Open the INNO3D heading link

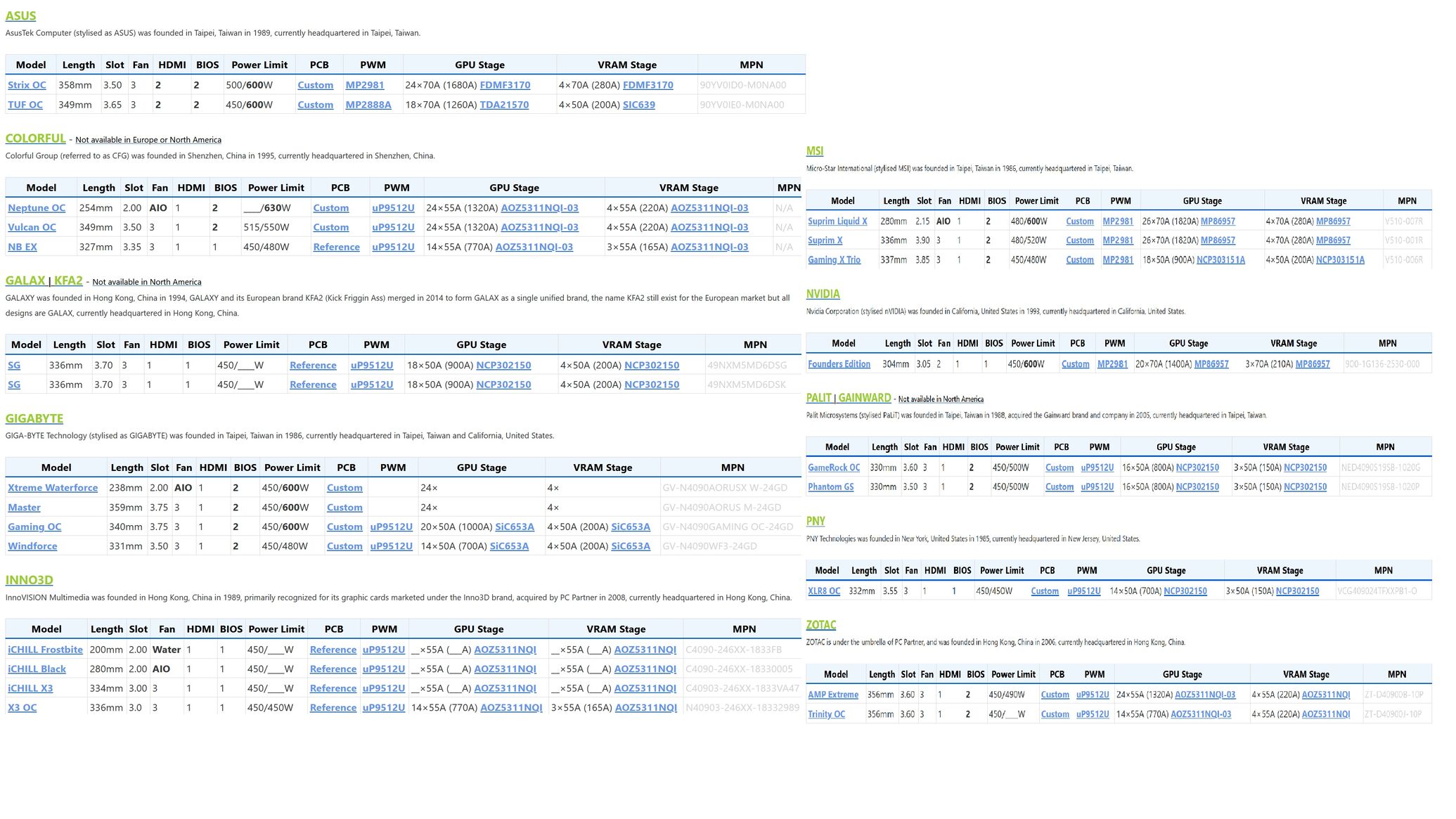pos(29,580)
